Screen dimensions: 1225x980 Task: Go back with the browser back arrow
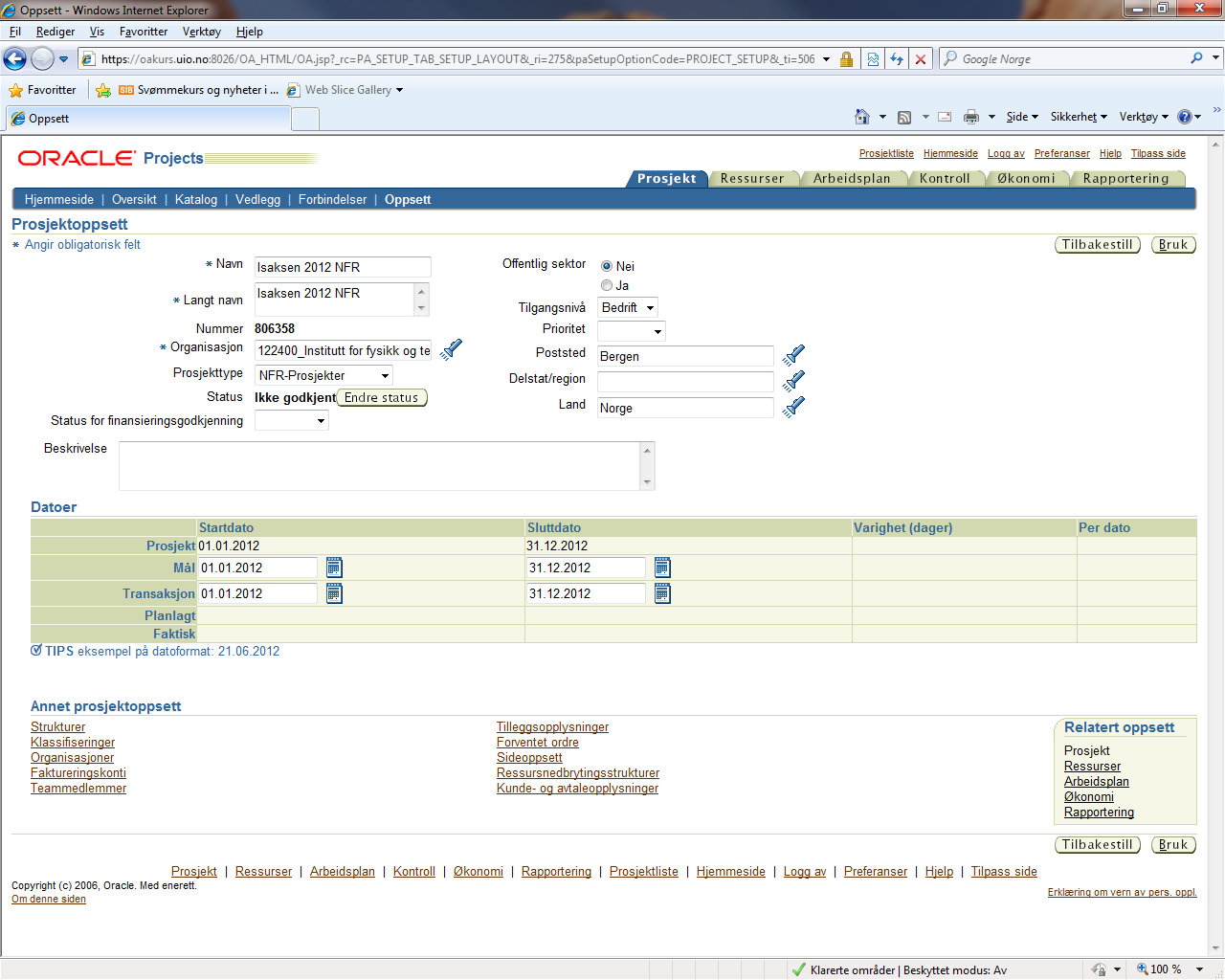(x=15, y=58)
